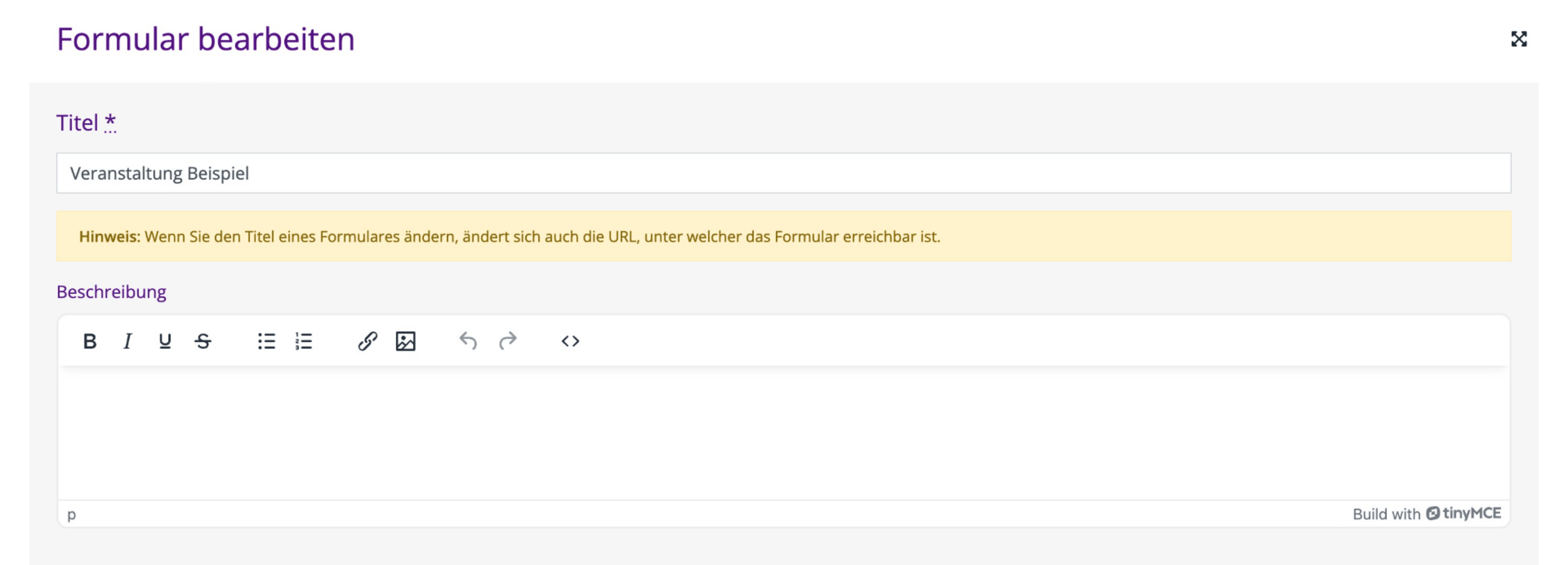
Task: Open the insert link dialog
Action: pyautogui.click(x=367, y=341)
